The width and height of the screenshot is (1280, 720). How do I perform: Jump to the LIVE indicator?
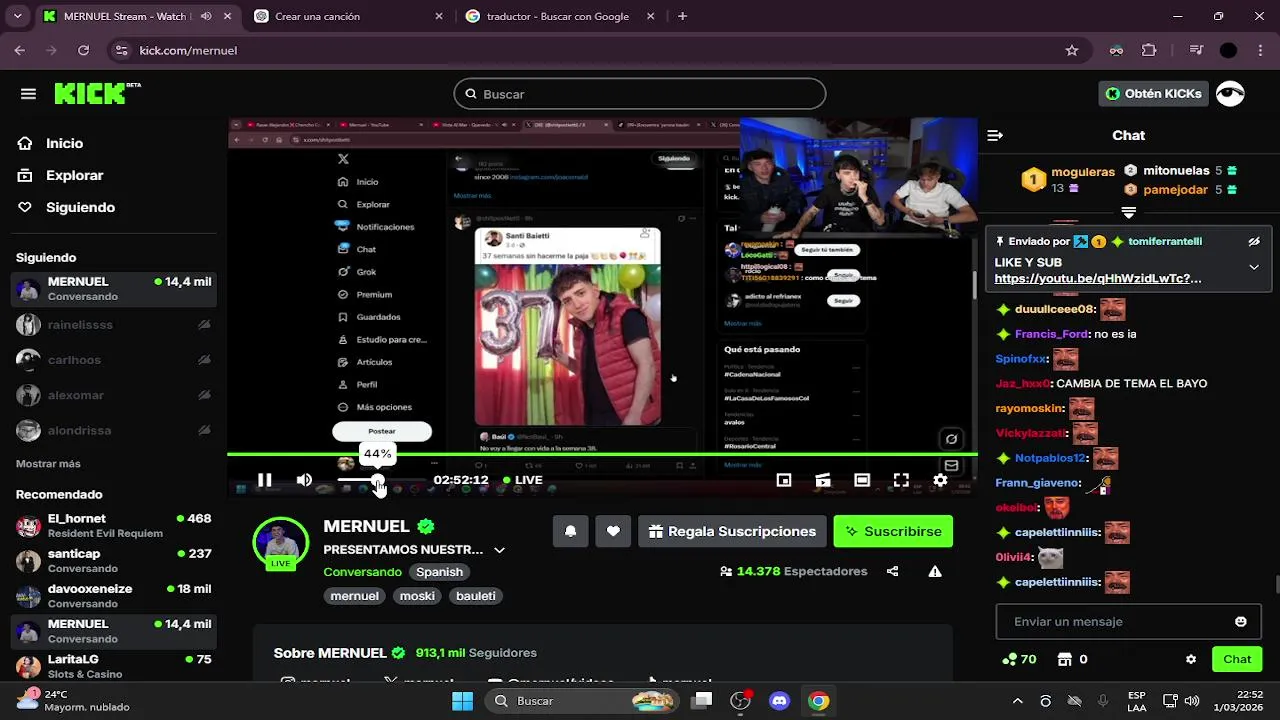(522, 480)
